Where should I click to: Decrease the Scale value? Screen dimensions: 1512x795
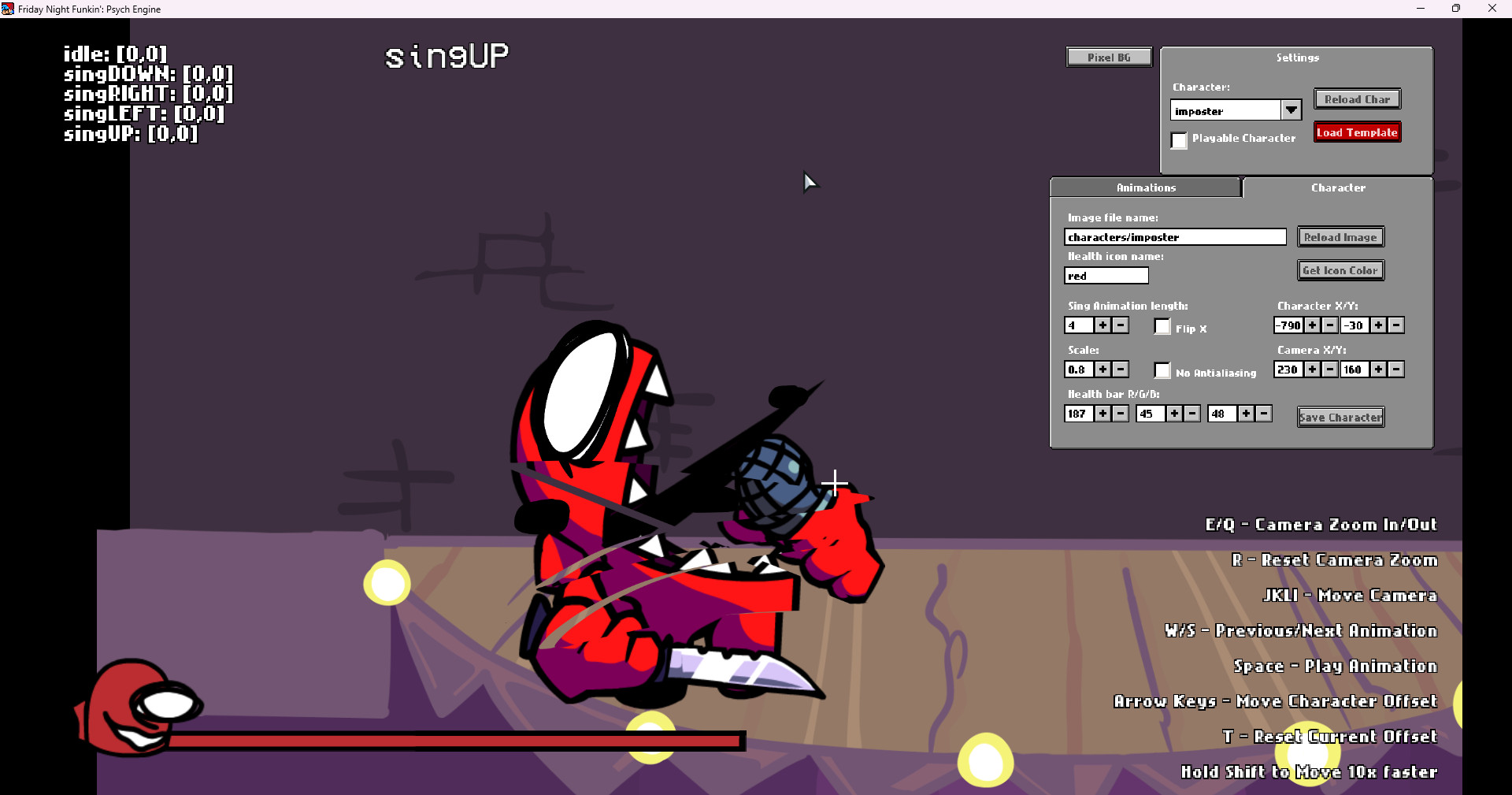1120,369
